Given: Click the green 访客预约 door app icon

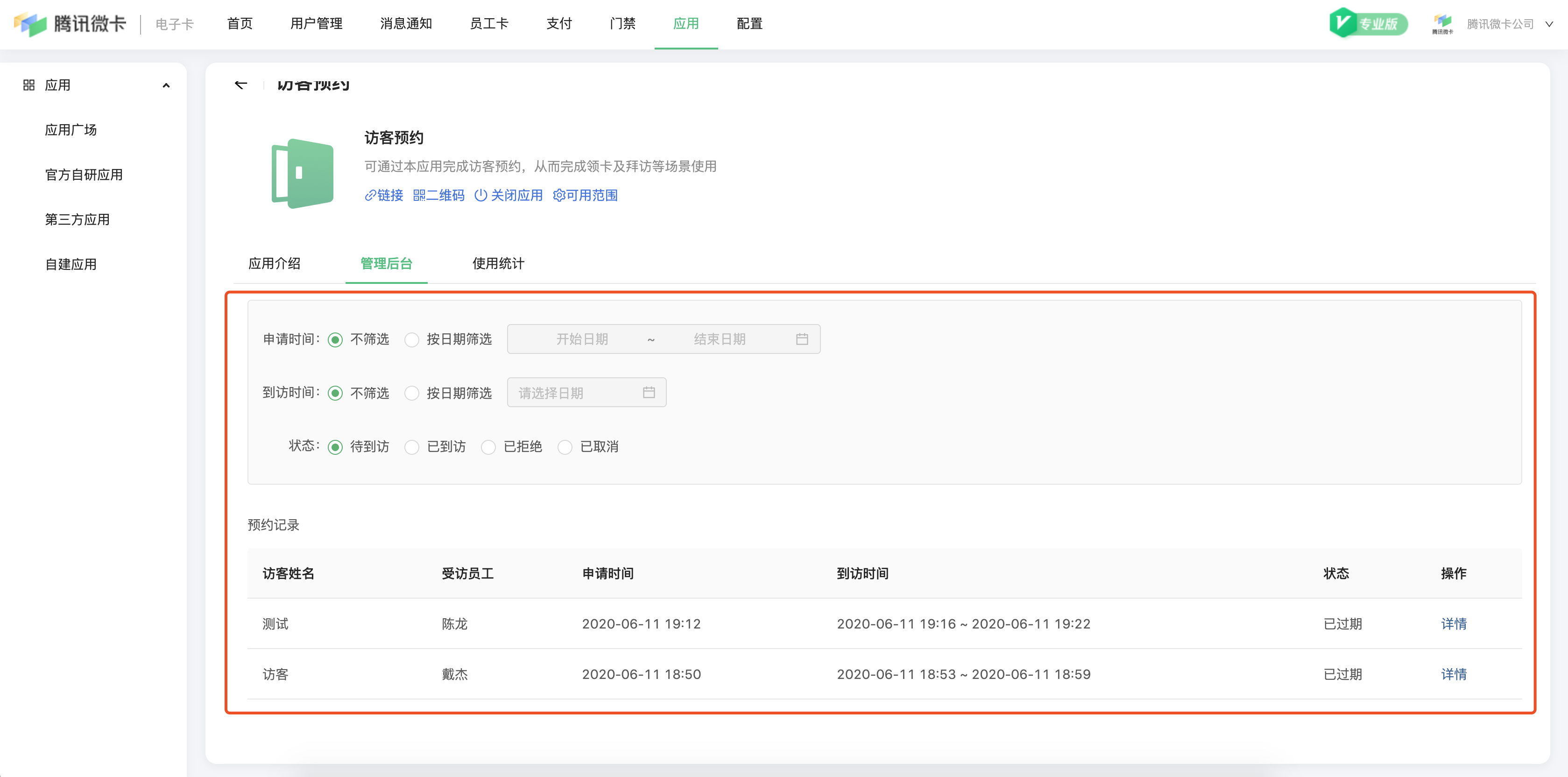Looking at the screenshot, I should (x=303, y=174).
